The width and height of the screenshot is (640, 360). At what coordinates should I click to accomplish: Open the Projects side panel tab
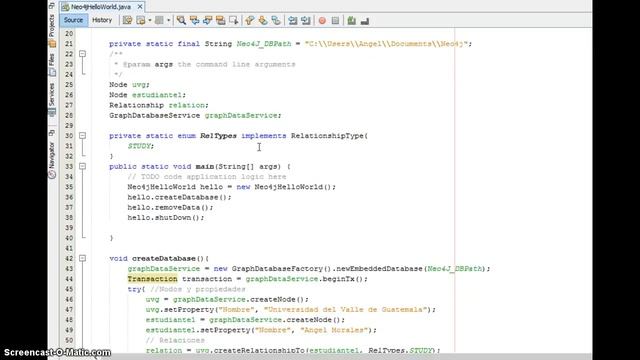[52, 31]
